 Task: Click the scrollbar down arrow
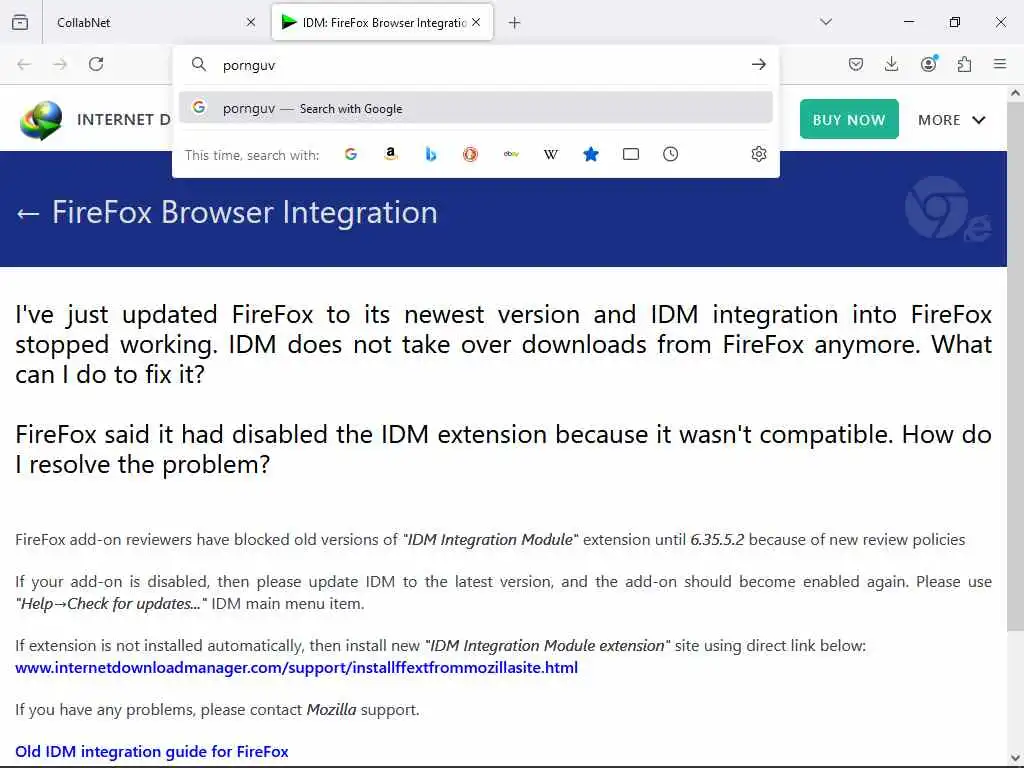coord(1015,758)
